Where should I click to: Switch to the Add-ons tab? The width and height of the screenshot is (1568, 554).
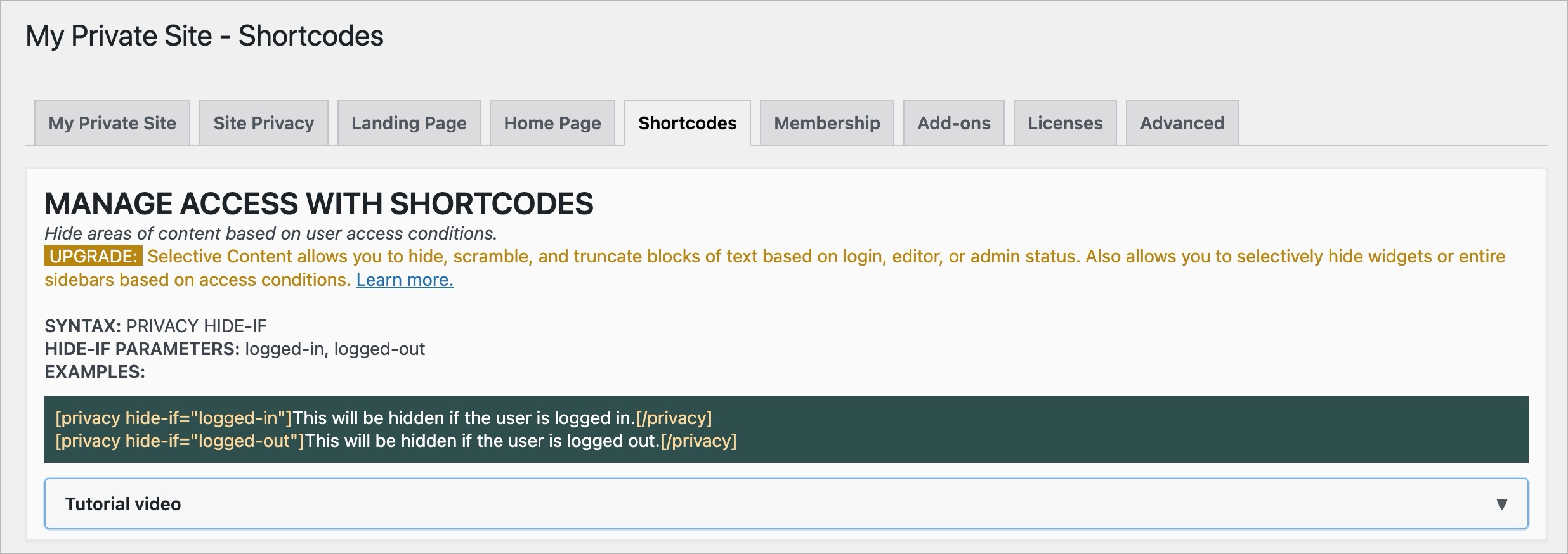(954, 123)
